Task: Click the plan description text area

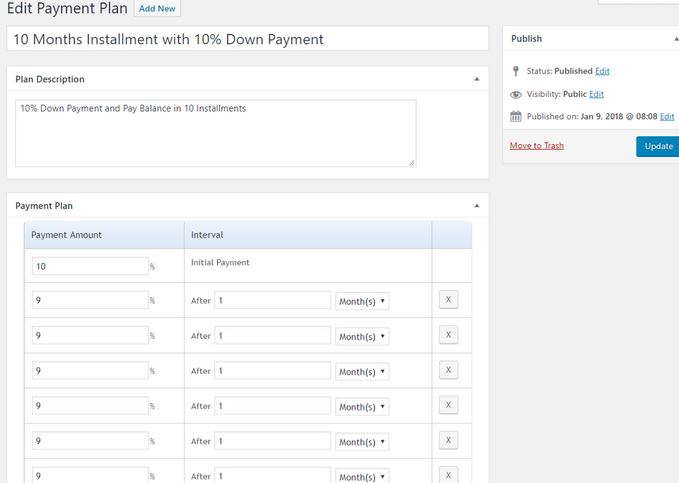Action: 215,132
